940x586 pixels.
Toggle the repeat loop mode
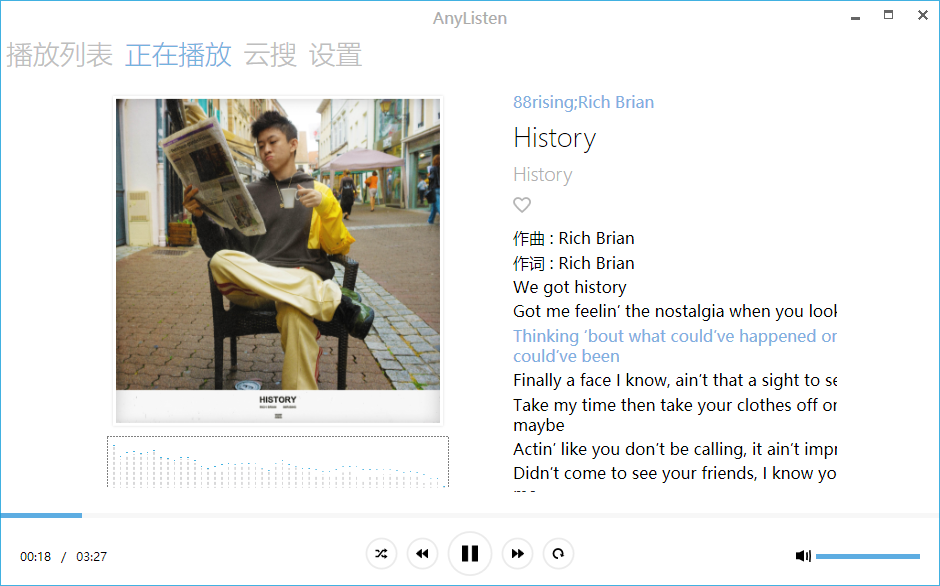(x=558, y=554)
